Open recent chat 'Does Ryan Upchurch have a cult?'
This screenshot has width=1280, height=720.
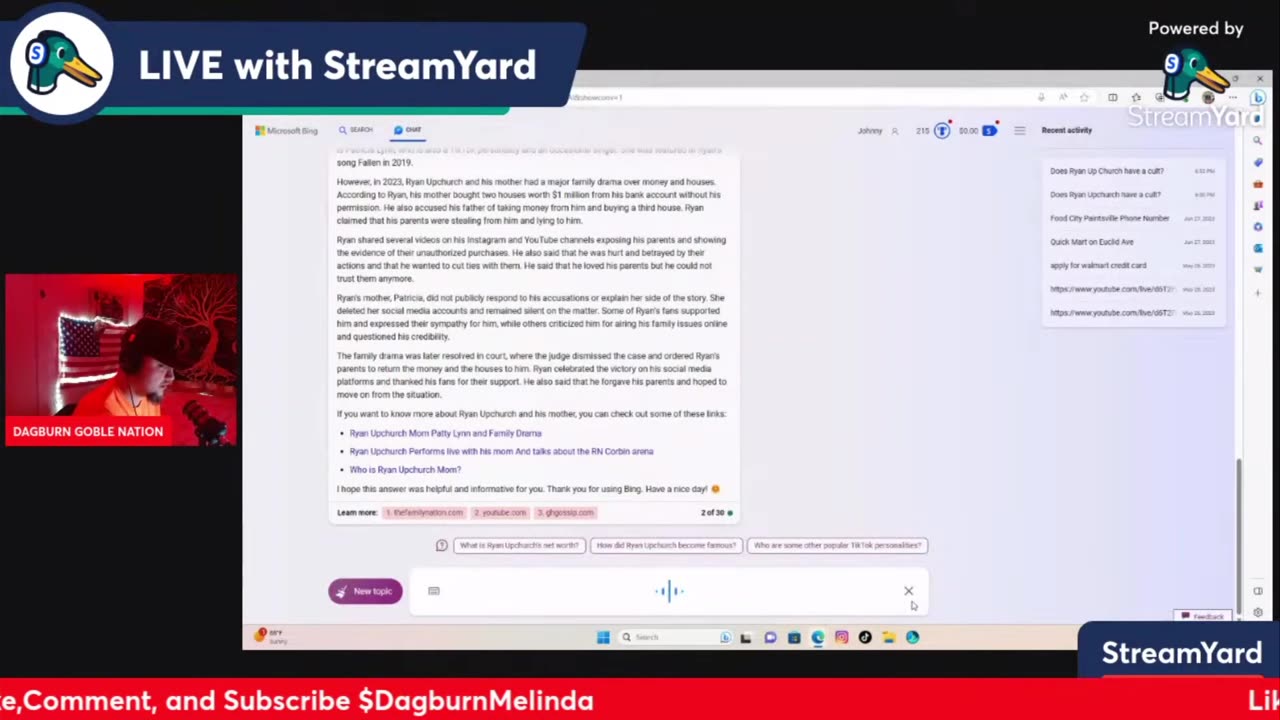(1132, 195)
